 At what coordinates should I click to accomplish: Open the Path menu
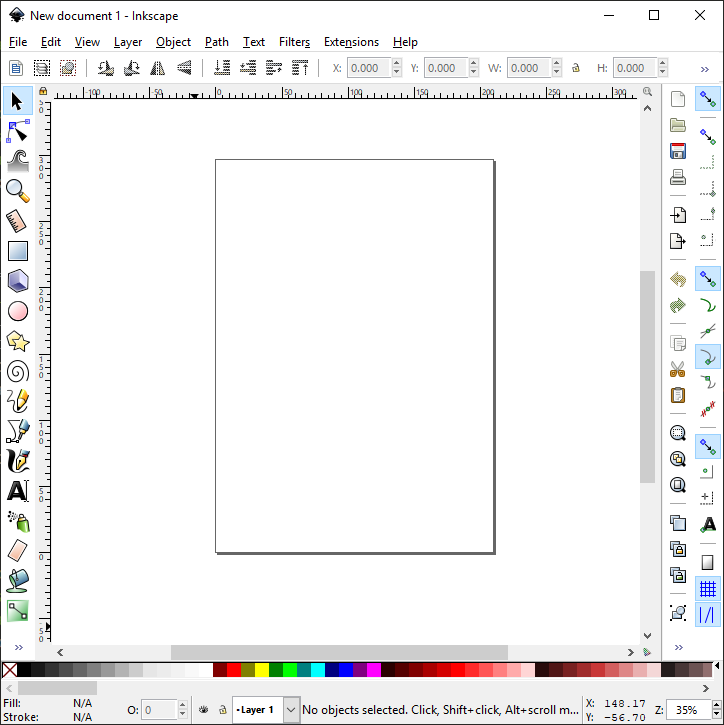pos(217,42)
